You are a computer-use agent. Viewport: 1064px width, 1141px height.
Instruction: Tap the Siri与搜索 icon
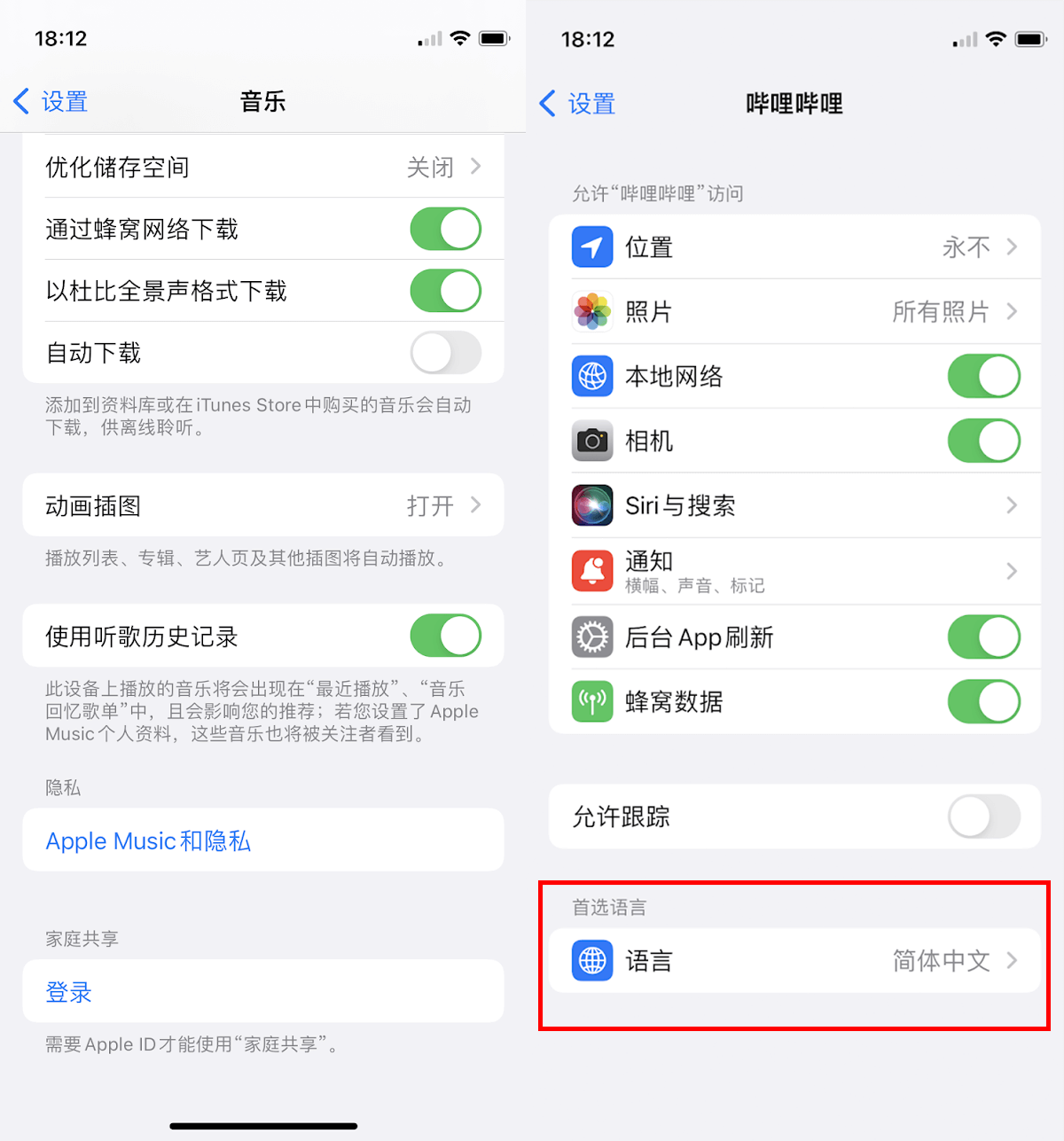coord(592,505)
